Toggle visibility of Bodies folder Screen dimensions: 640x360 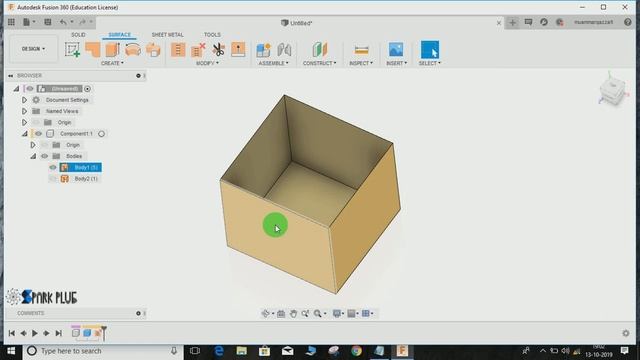[x=44, y=156]
